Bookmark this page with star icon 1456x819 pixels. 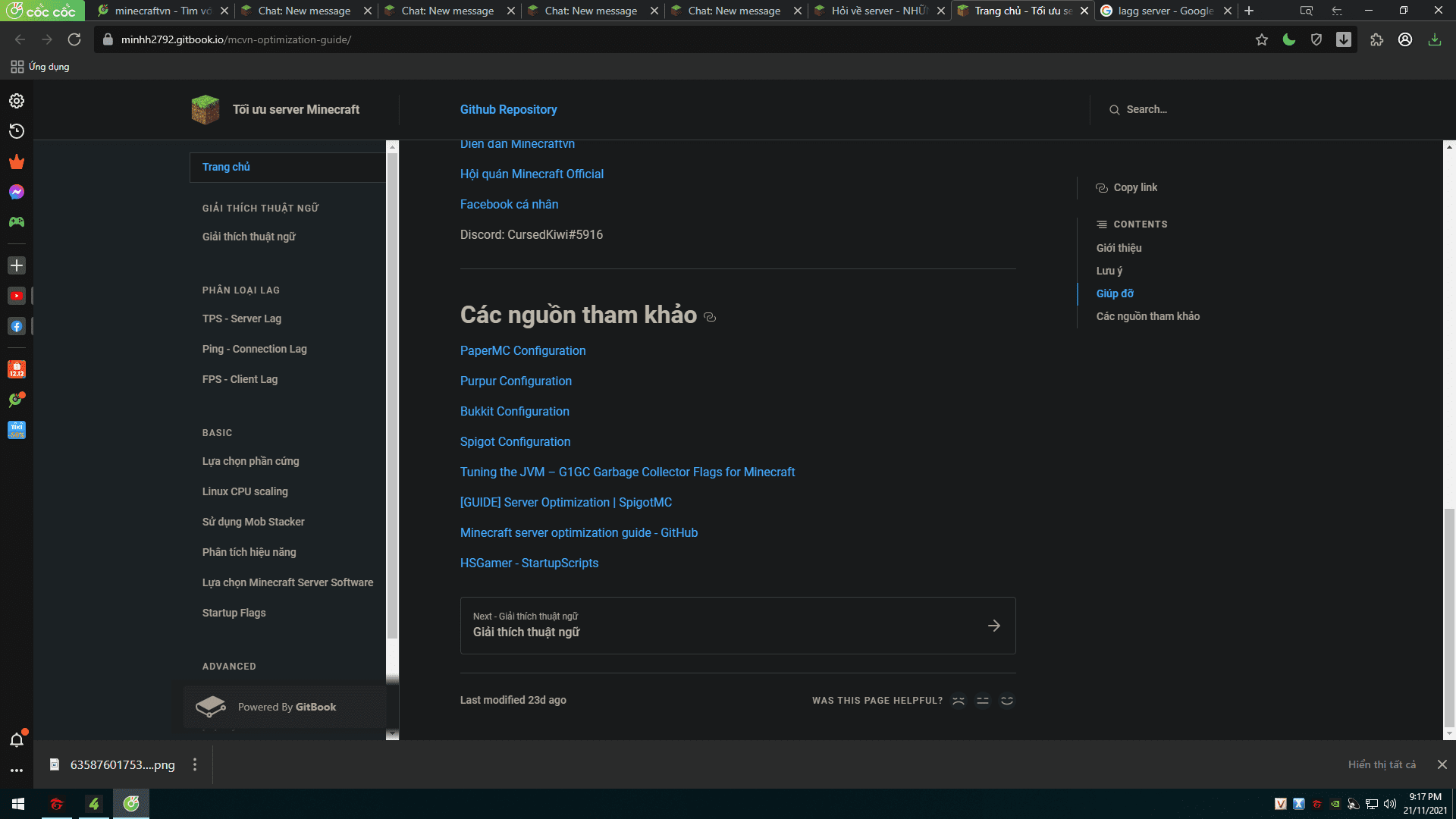point(1261,39)
